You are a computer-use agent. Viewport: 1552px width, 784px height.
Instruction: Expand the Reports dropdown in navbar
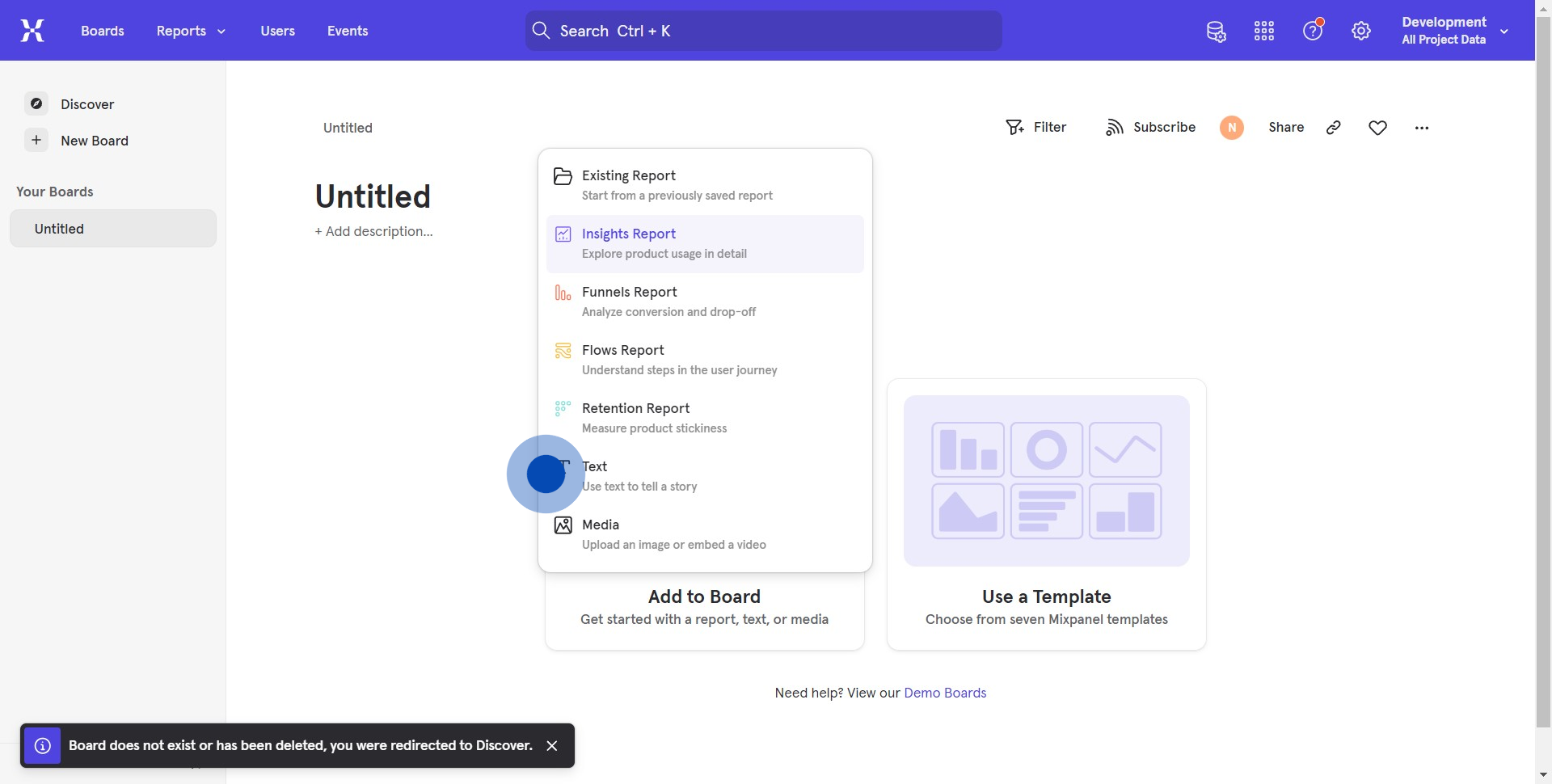pyautogui.click(x=191, y=31)
